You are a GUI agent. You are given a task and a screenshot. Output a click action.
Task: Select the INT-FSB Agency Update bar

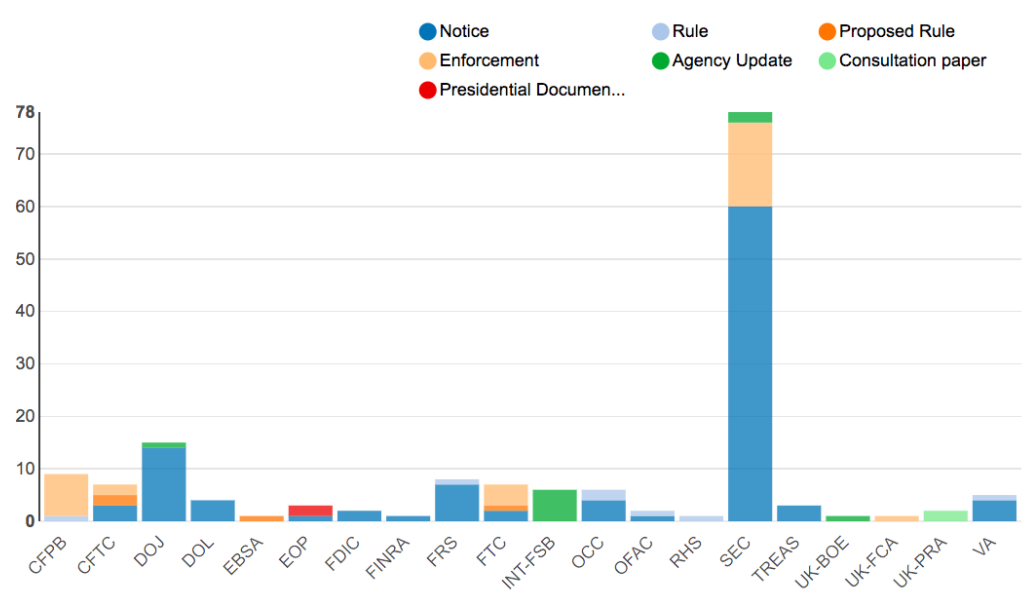point(554,506)
